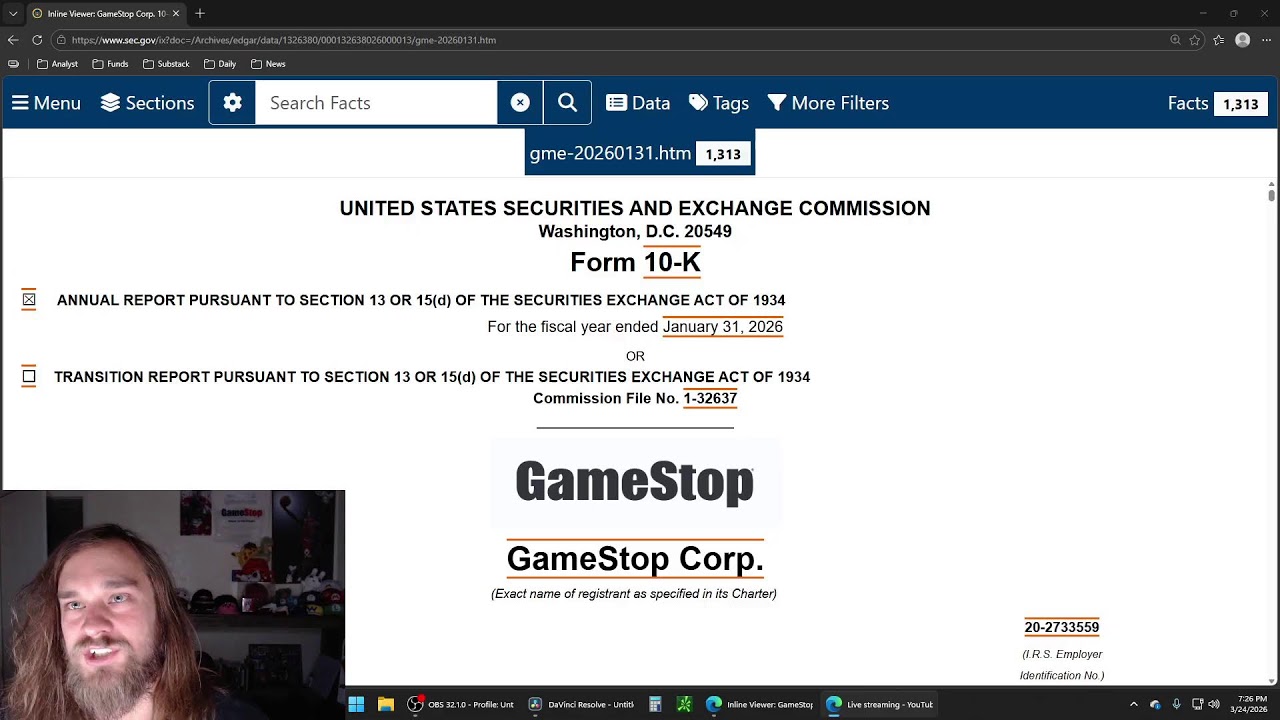Screen dimensions: 1280x720
Task: Open OneDrive cloud tray icon
Action: coord(1155,704)
